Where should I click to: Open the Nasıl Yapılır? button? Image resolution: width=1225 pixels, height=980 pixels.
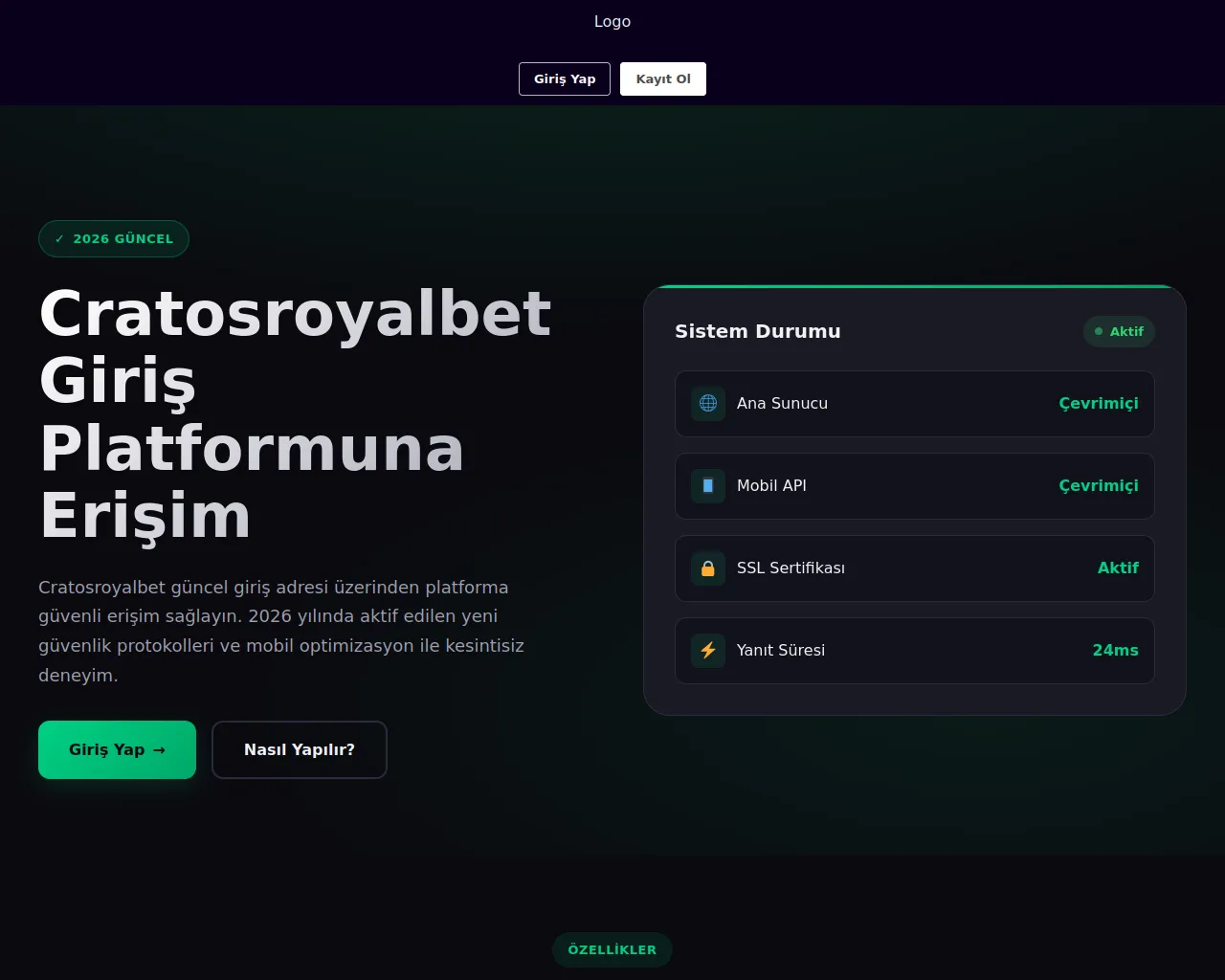point(300,749)
